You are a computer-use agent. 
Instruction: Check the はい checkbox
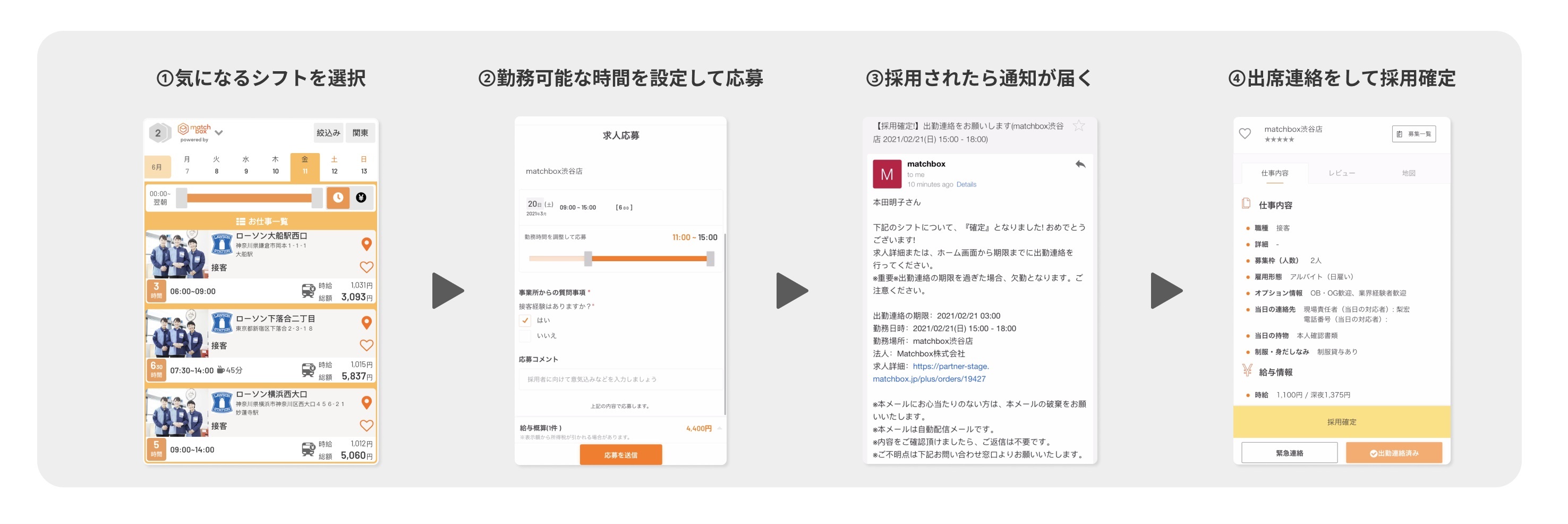tap(525, 320)
